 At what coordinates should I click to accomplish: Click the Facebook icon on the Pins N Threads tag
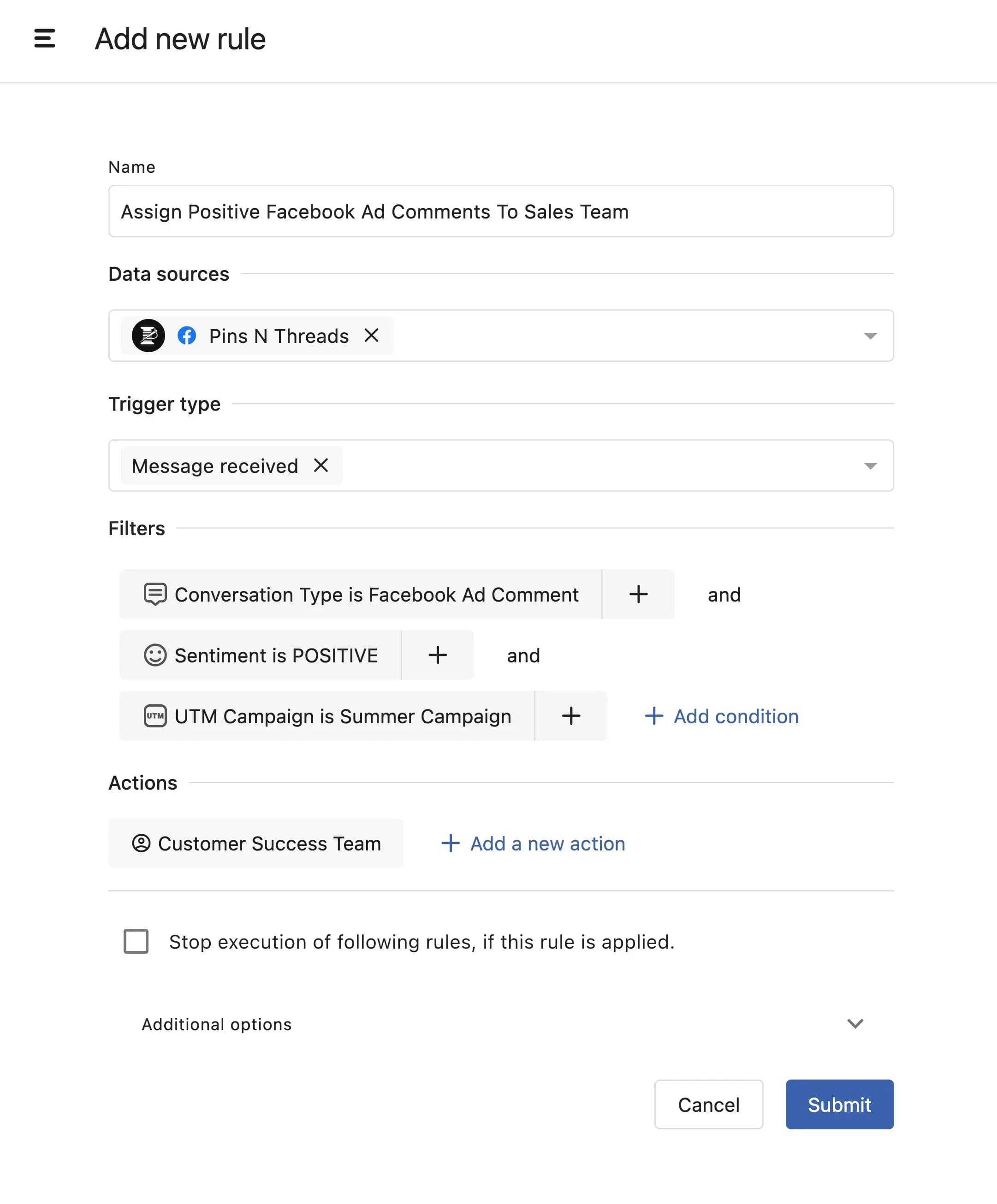(x=187, y=336)
